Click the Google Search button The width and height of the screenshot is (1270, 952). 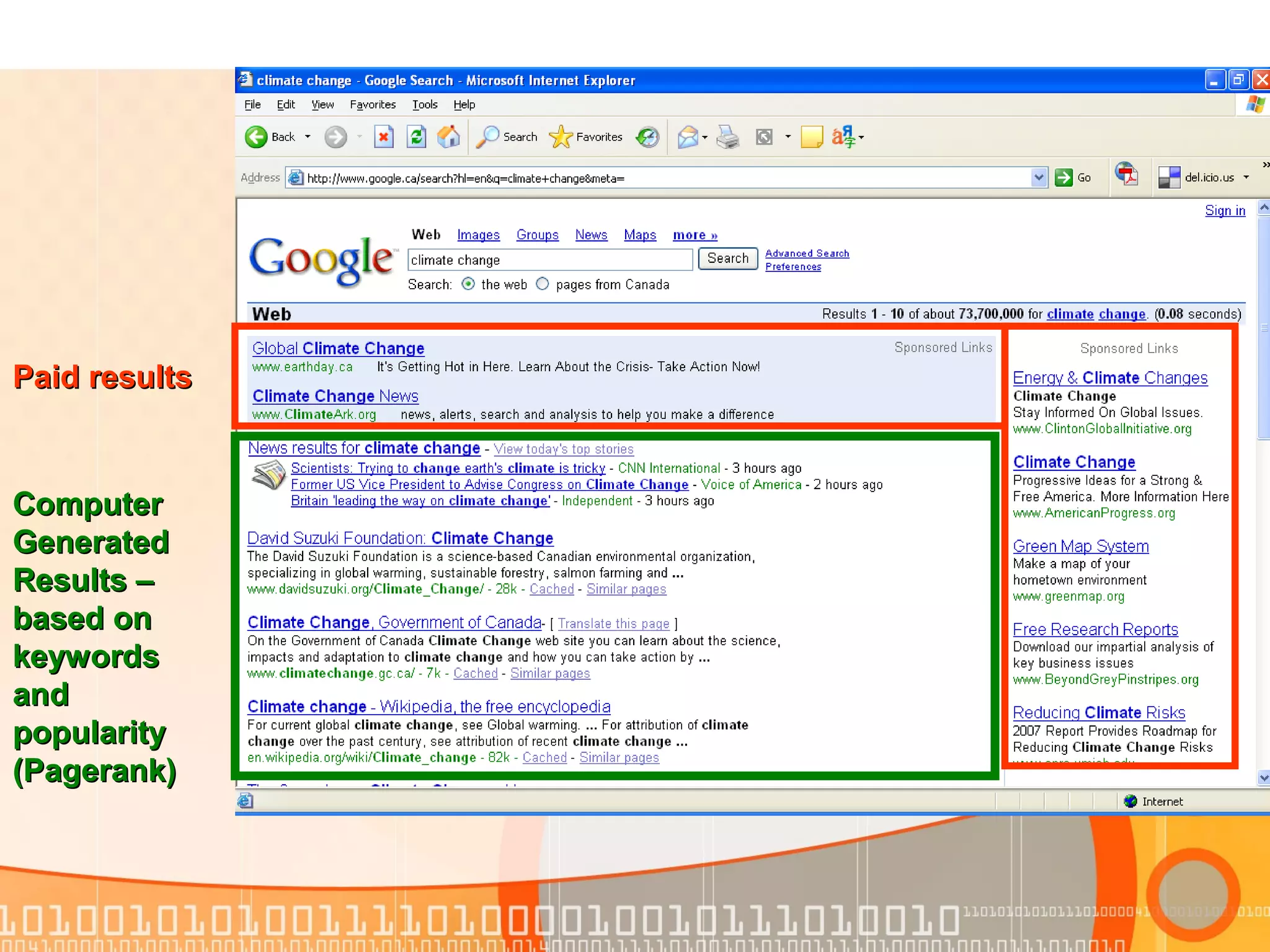click(x=728, y=258)
